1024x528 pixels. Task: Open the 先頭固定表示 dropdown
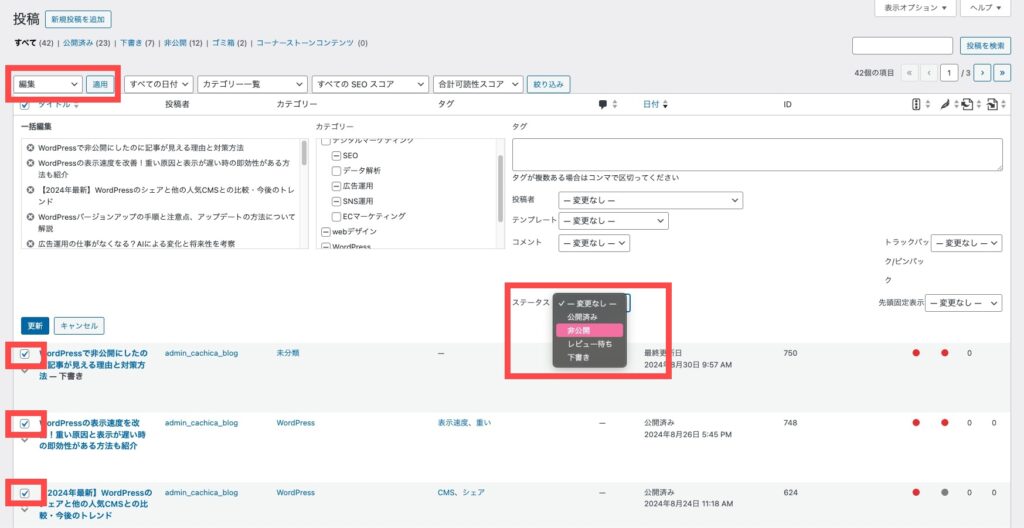(x=963, y=303)
